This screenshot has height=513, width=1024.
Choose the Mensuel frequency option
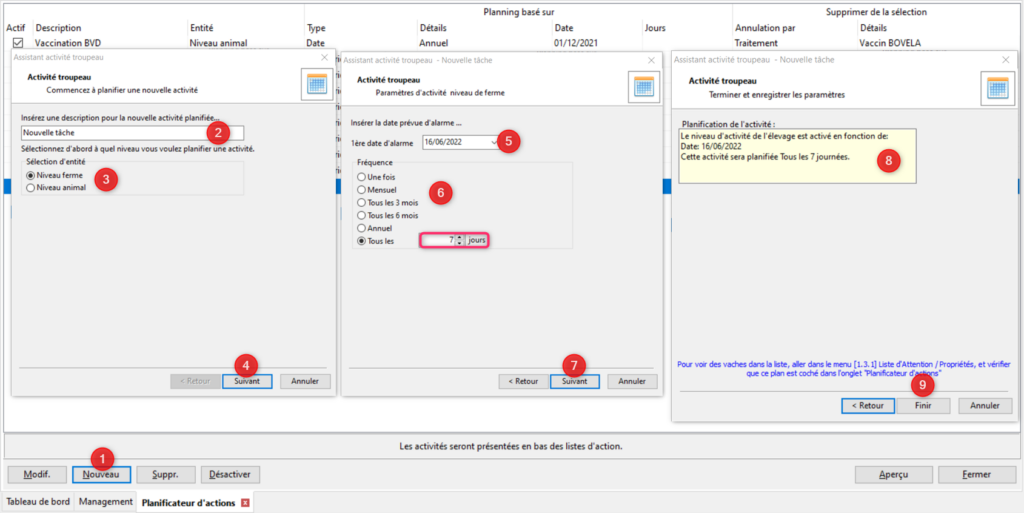pyautogui.click(x=362, y=189)
